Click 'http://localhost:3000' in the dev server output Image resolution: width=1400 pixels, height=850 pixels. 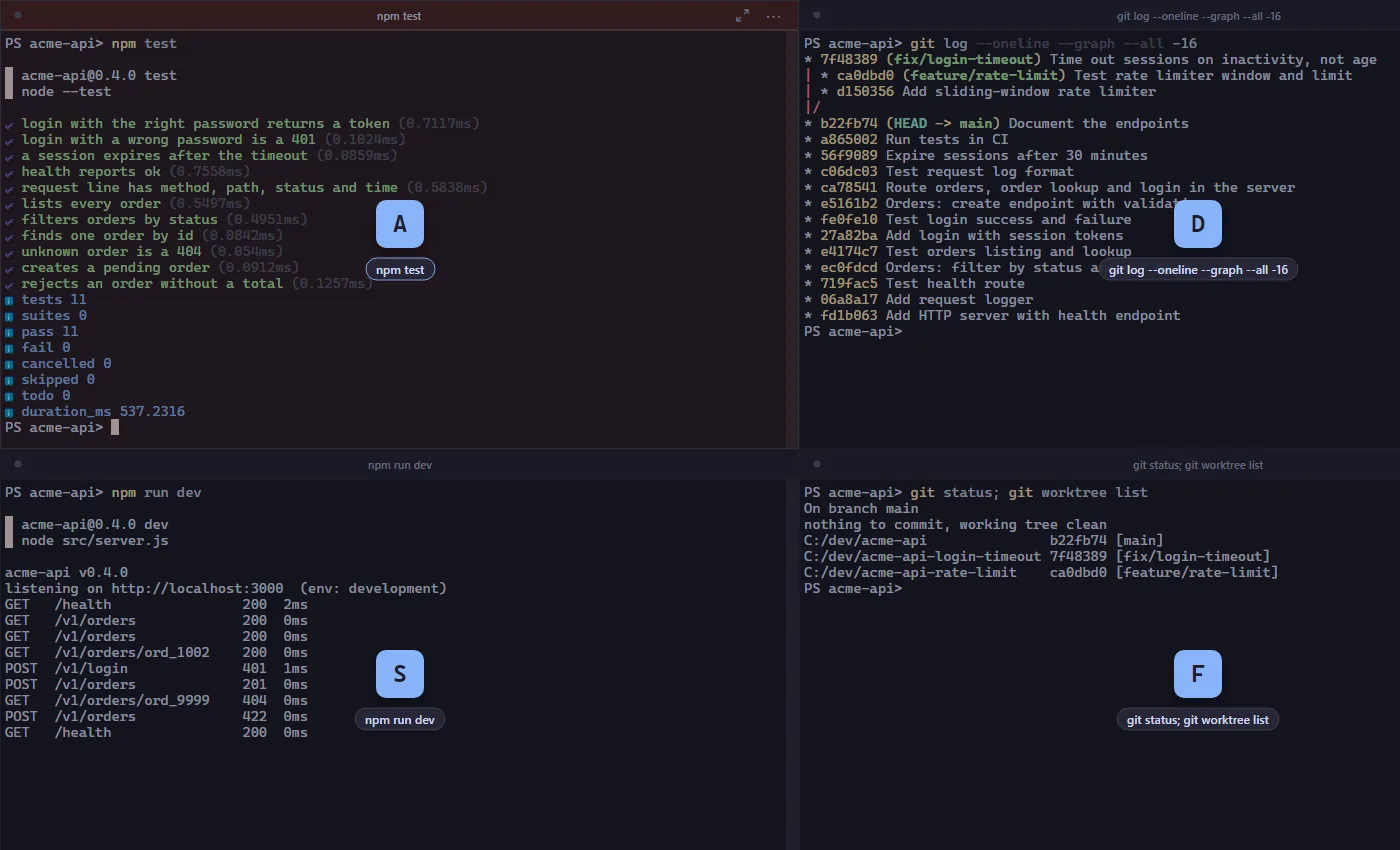pyautogui.click(x=197, y=589)
